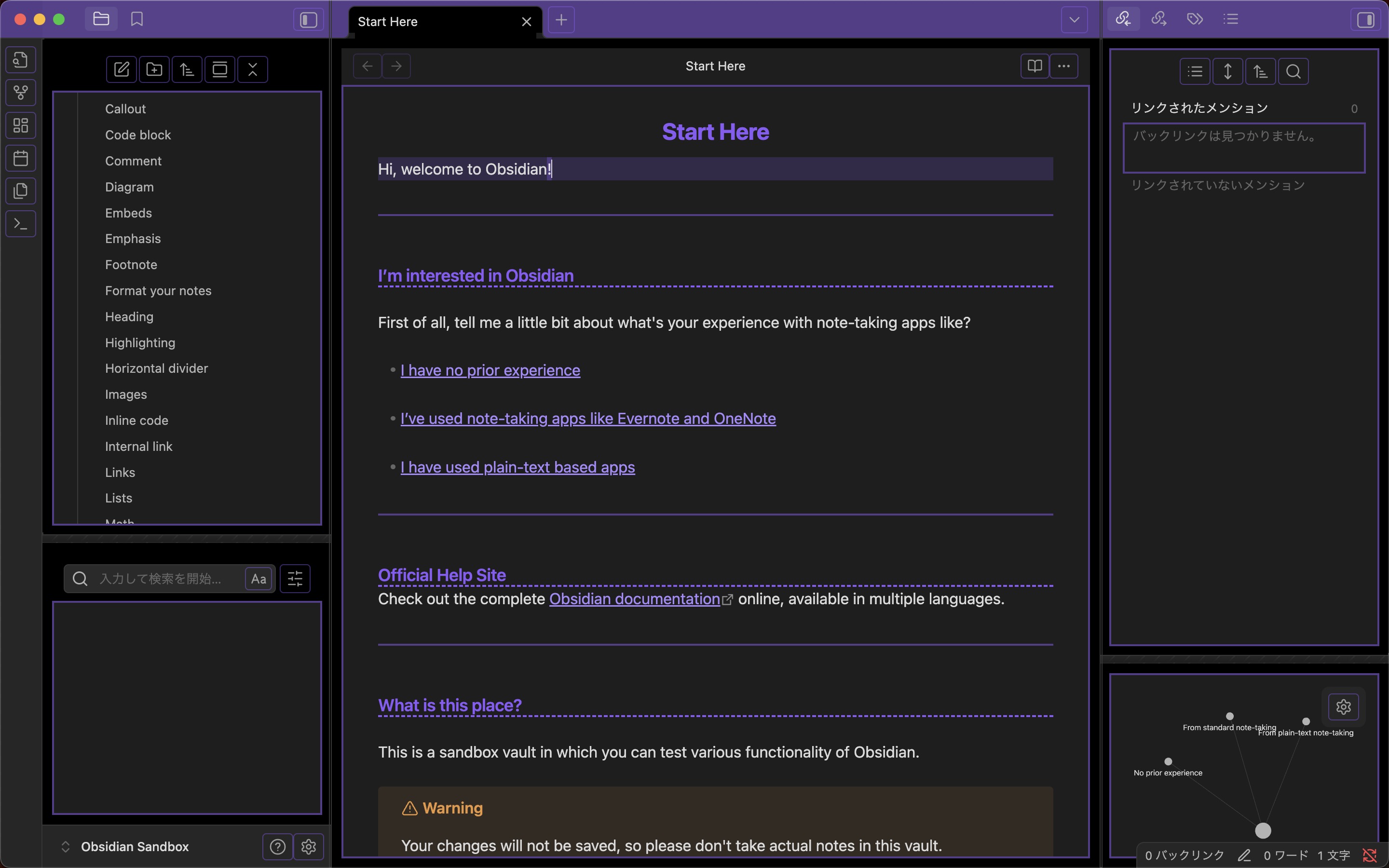Switch to the outgoing links tab
Image resolution: width=1389 pixels, height=868 pixels.
pos(1159,19)
